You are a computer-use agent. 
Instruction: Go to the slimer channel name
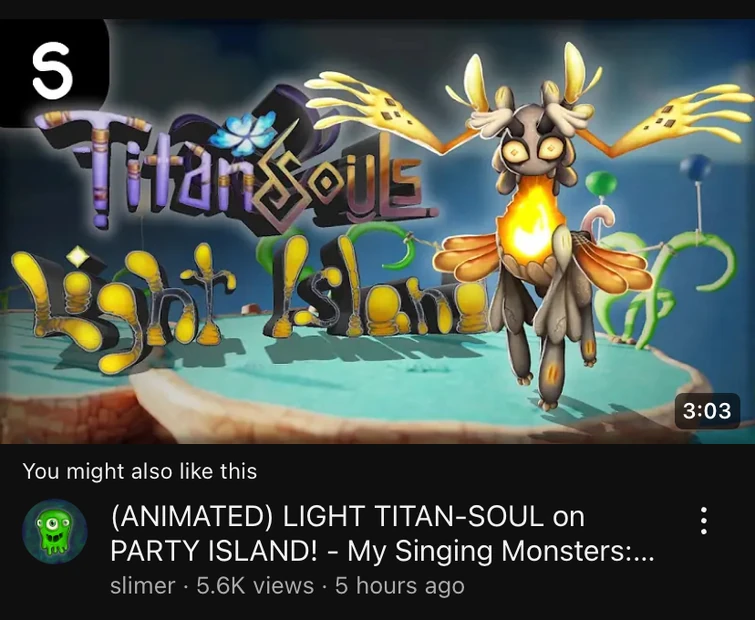click(x=143, y=586)
